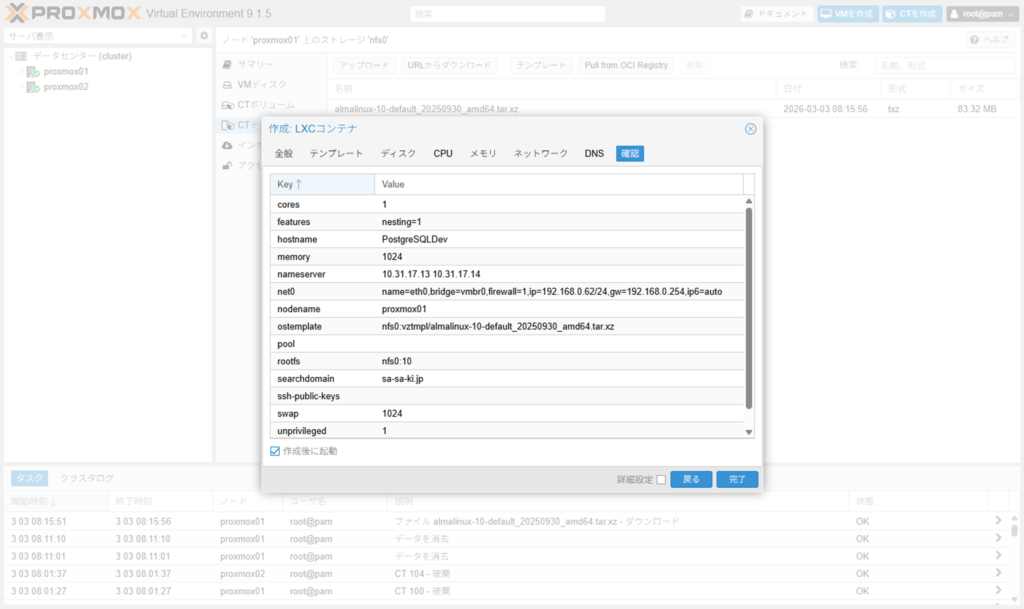Click the VM disk storage icon
This screenshot has height=609, width=1024.
coord(227,85)
